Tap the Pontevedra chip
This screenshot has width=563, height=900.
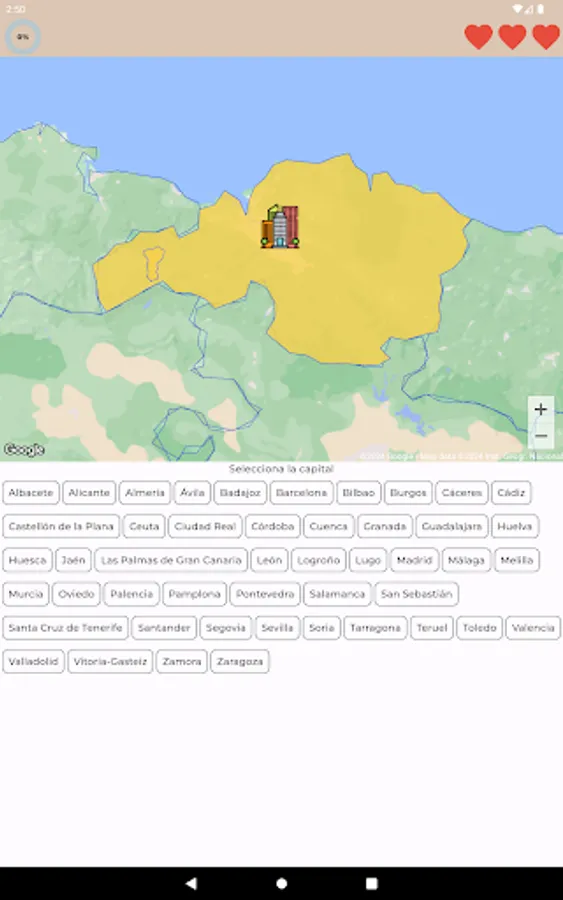tap(265, 594)
